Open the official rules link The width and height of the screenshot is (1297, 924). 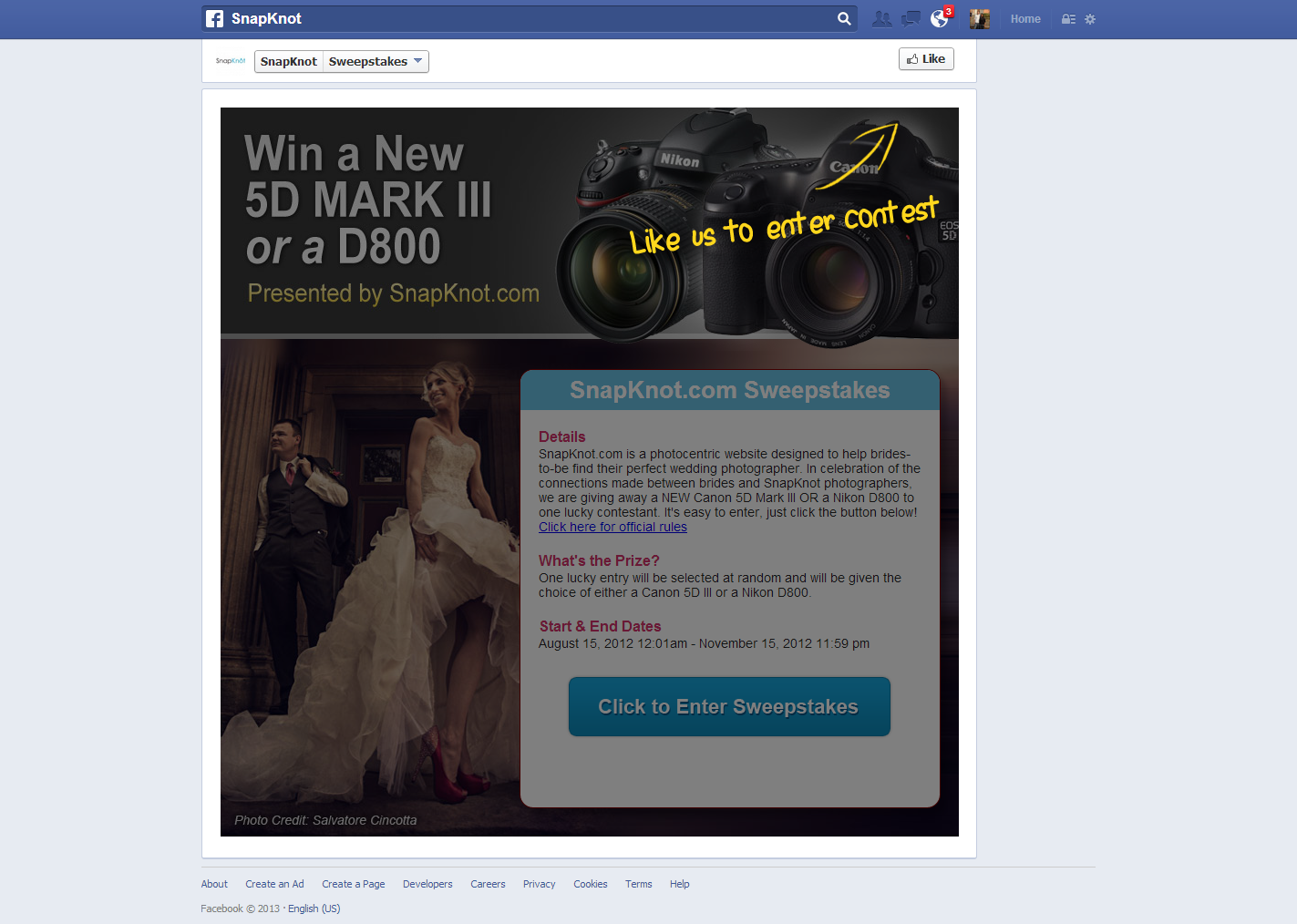[612, 527]
